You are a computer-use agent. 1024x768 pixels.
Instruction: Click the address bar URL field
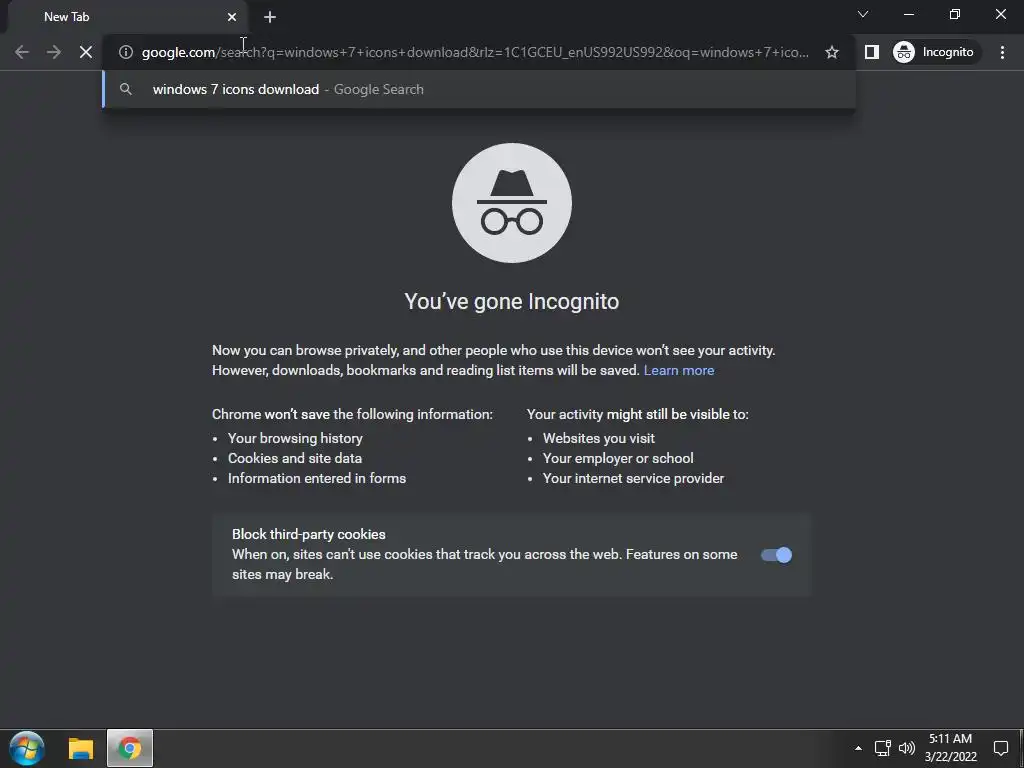click(475, 52)
